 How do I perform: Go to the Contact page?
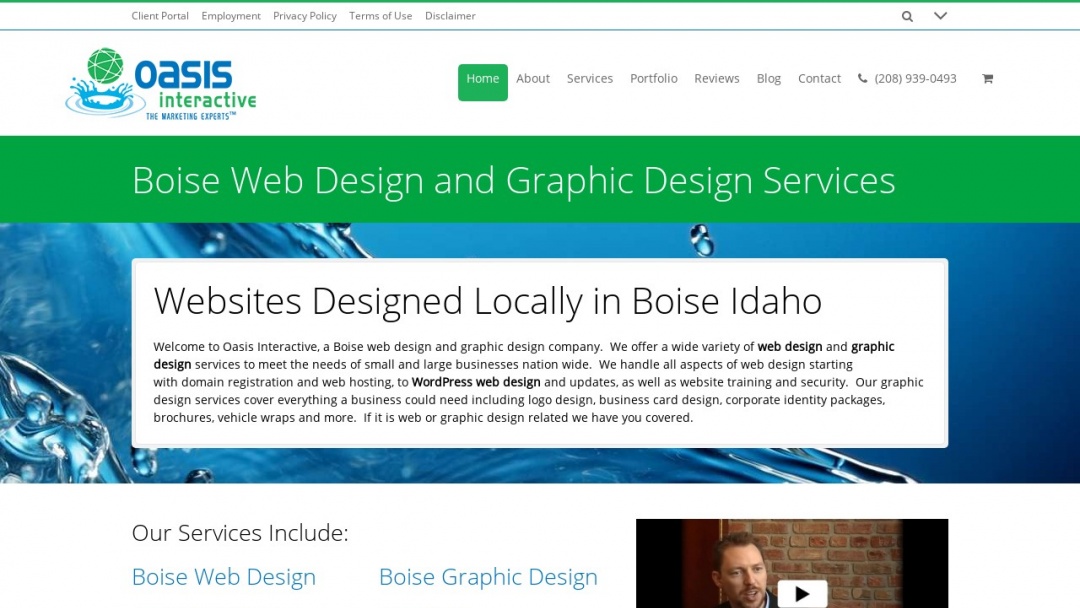click(819, 78)
